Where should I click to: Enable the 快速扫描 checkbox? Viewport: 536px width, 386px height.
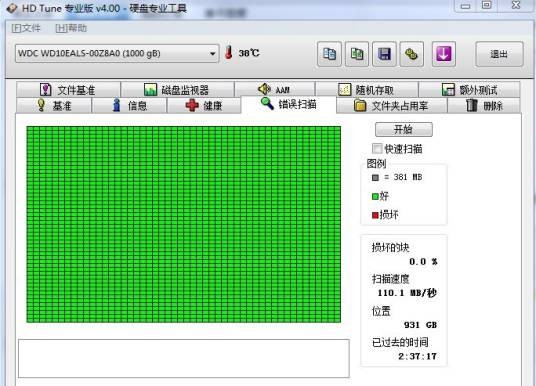click(377, 149)
